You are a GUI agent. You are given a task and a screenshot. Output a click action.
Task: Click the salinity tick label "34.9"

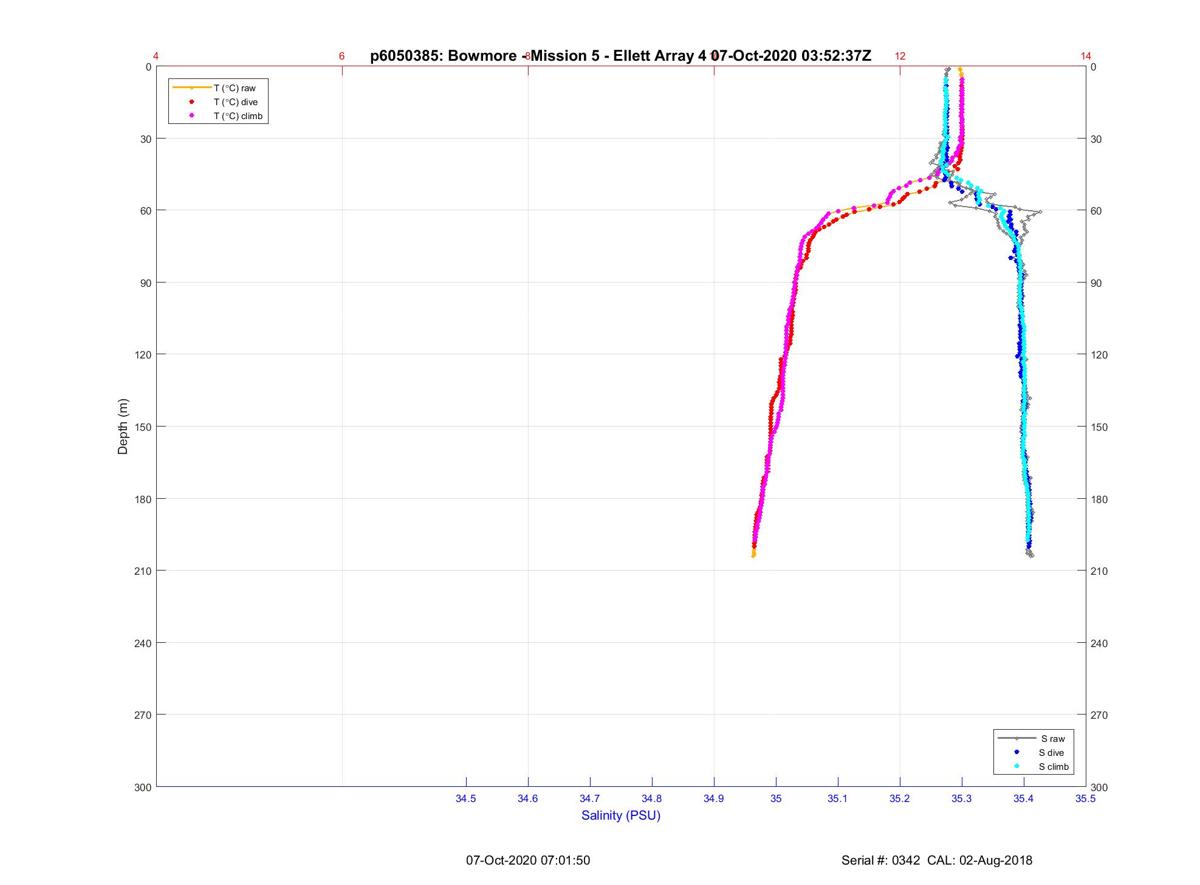point(714,799)
